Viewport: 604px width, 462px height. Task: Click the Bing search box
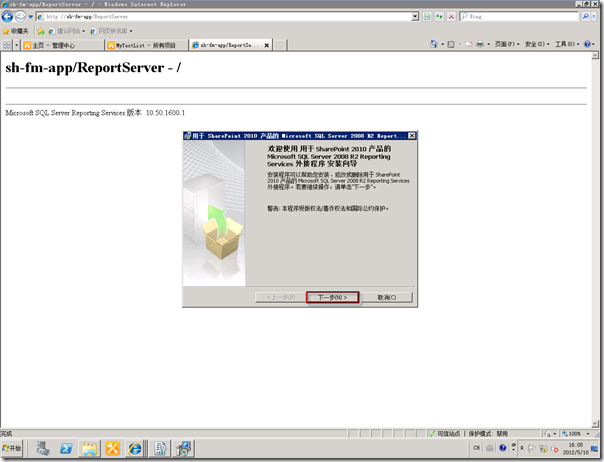tap(519, 17)
